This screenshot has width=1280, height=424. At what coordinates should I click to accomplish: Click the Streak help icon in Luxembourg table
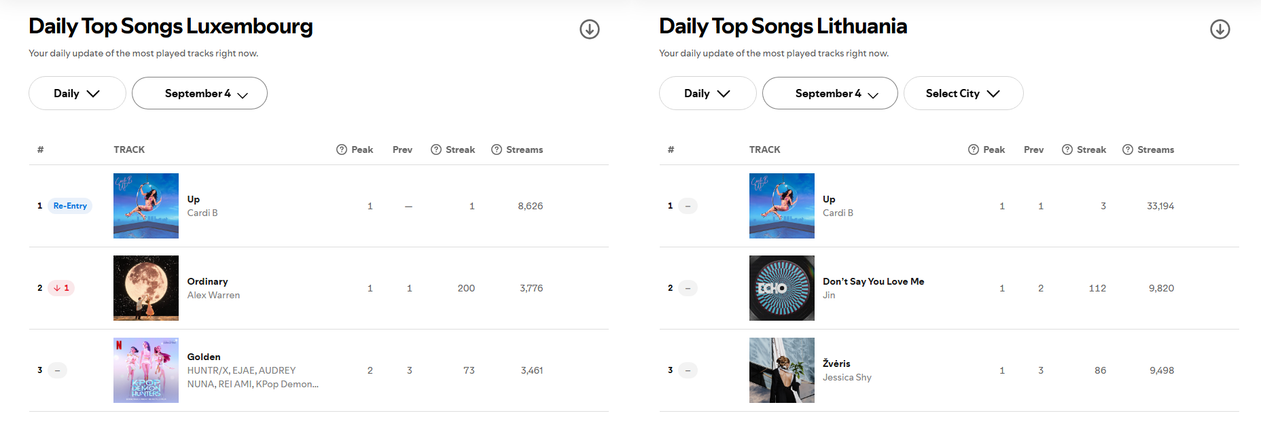436,150
